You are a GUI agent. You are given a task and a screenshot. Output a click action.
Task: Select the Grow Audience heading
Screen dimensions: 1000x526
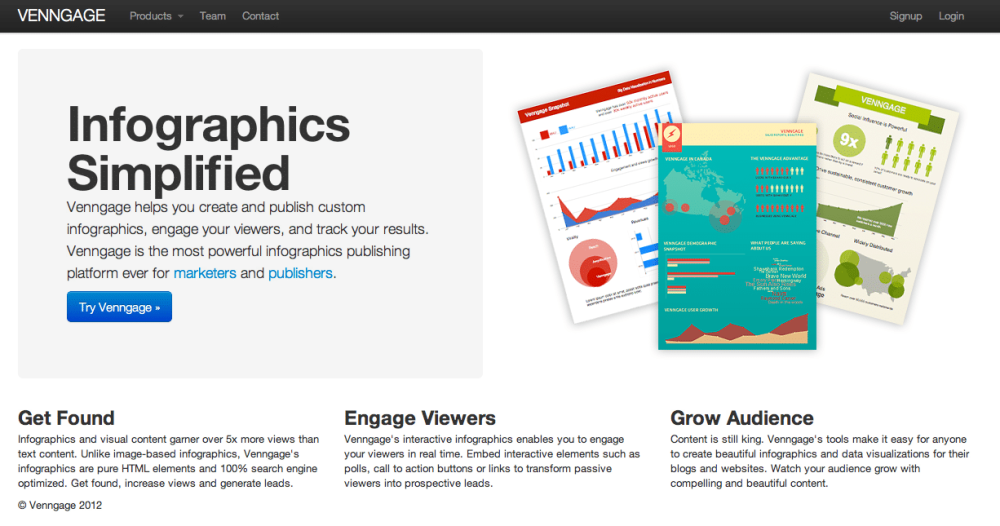pos(742,418)
